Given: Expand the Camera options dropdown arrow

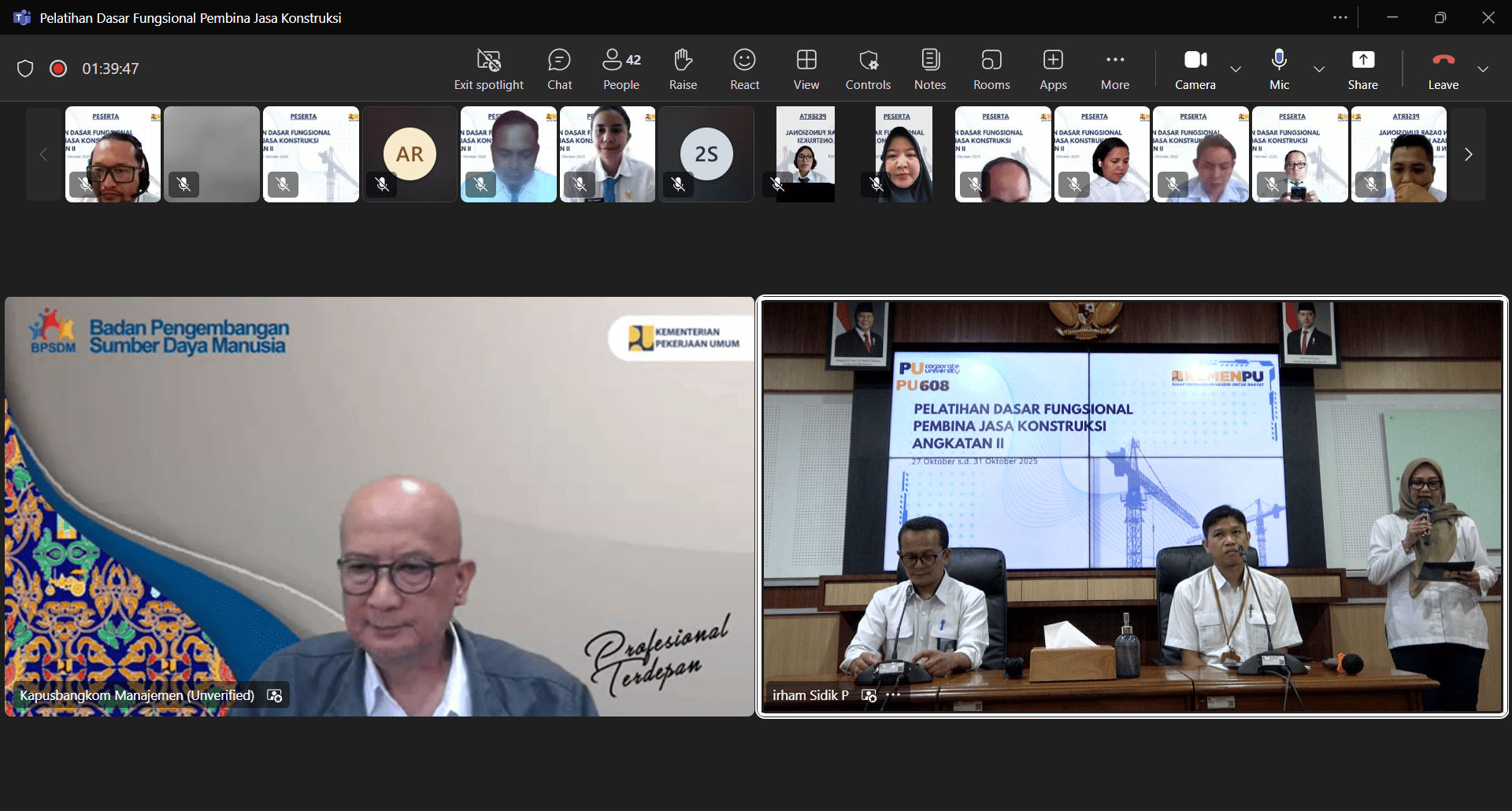Looking at the screenshot, I should [x=1236, y=69].
